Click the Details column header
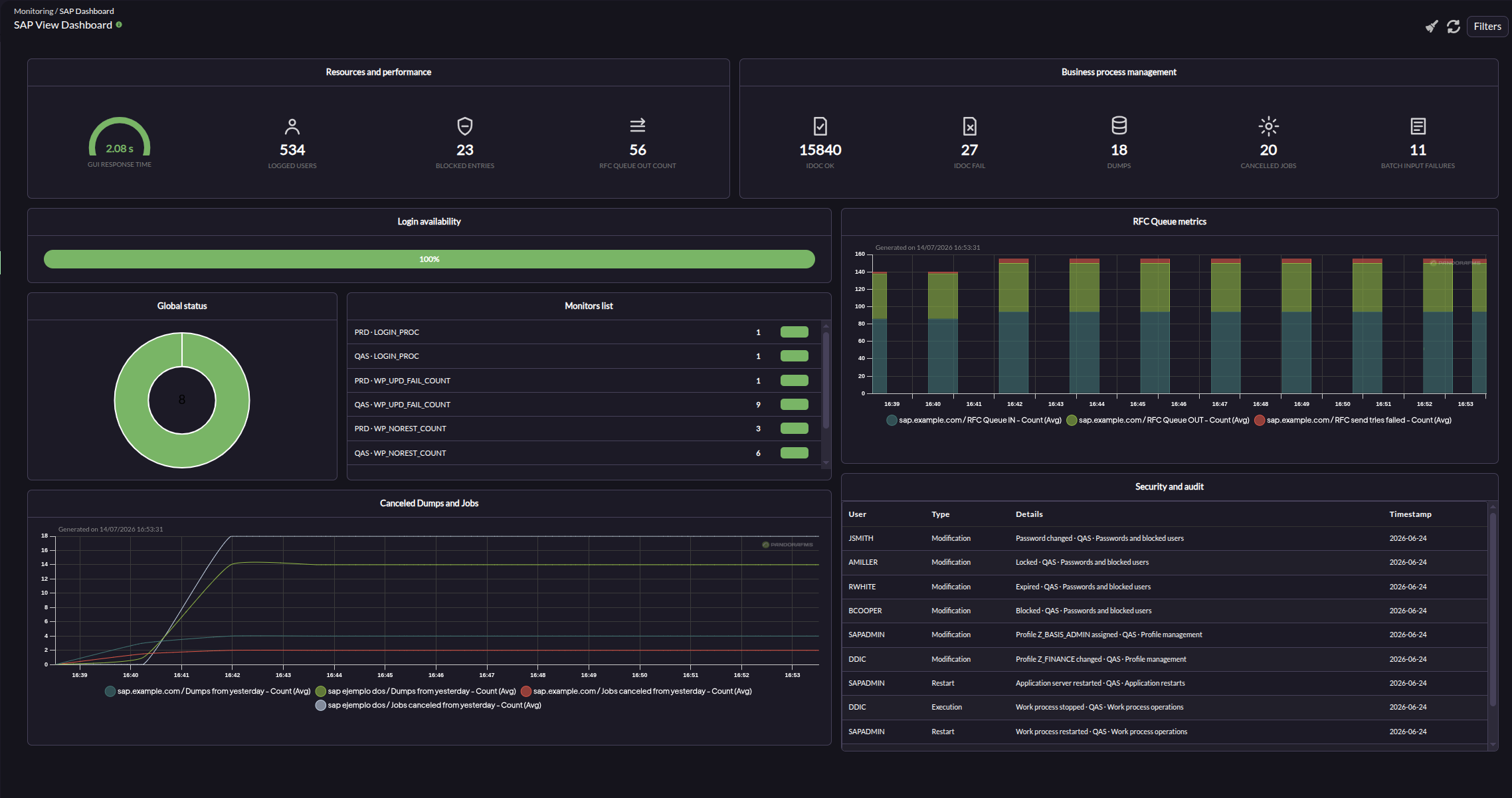 coord(1029,514)
